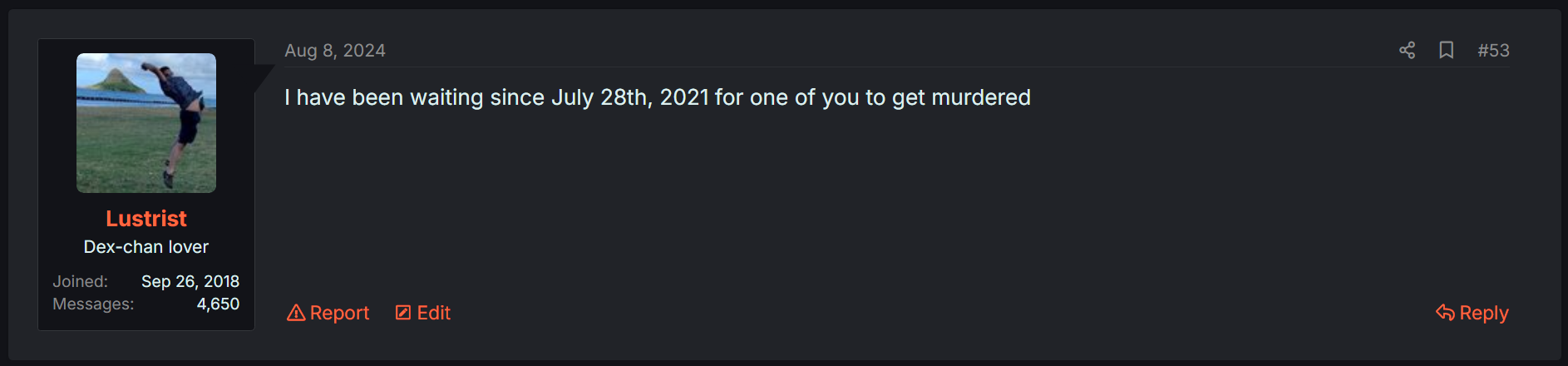Screen dimensions: 1568x366
Task: Click the Sep 26, 2018 joined date
Action: tap(190, 281)
